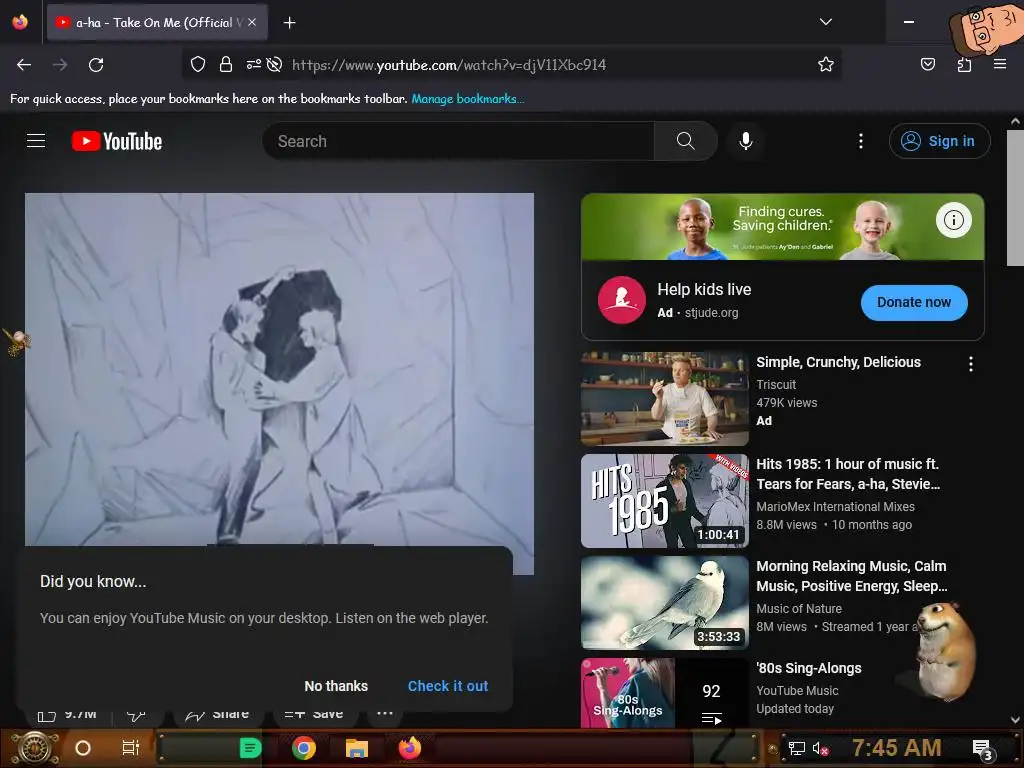The image size is (1024, 768).
Task: Open the green notes app on taskbar
Action: [250, 748]
